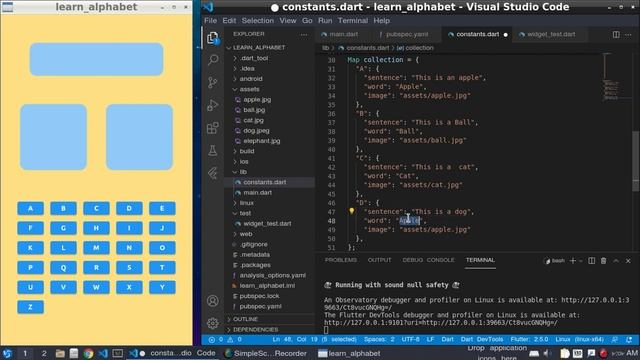Tap letter Q button in learn_alphabet app

pos(63,268)
